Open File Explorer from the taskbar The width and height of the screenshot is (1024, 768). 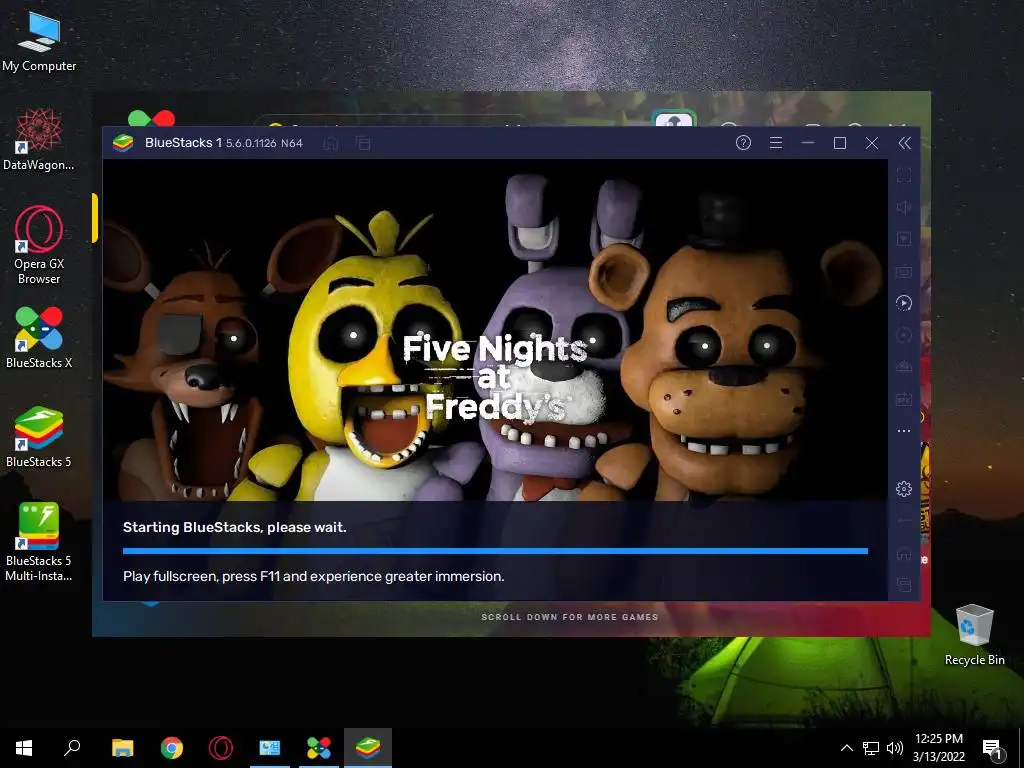pyautogui.click(x=123, y=748)
